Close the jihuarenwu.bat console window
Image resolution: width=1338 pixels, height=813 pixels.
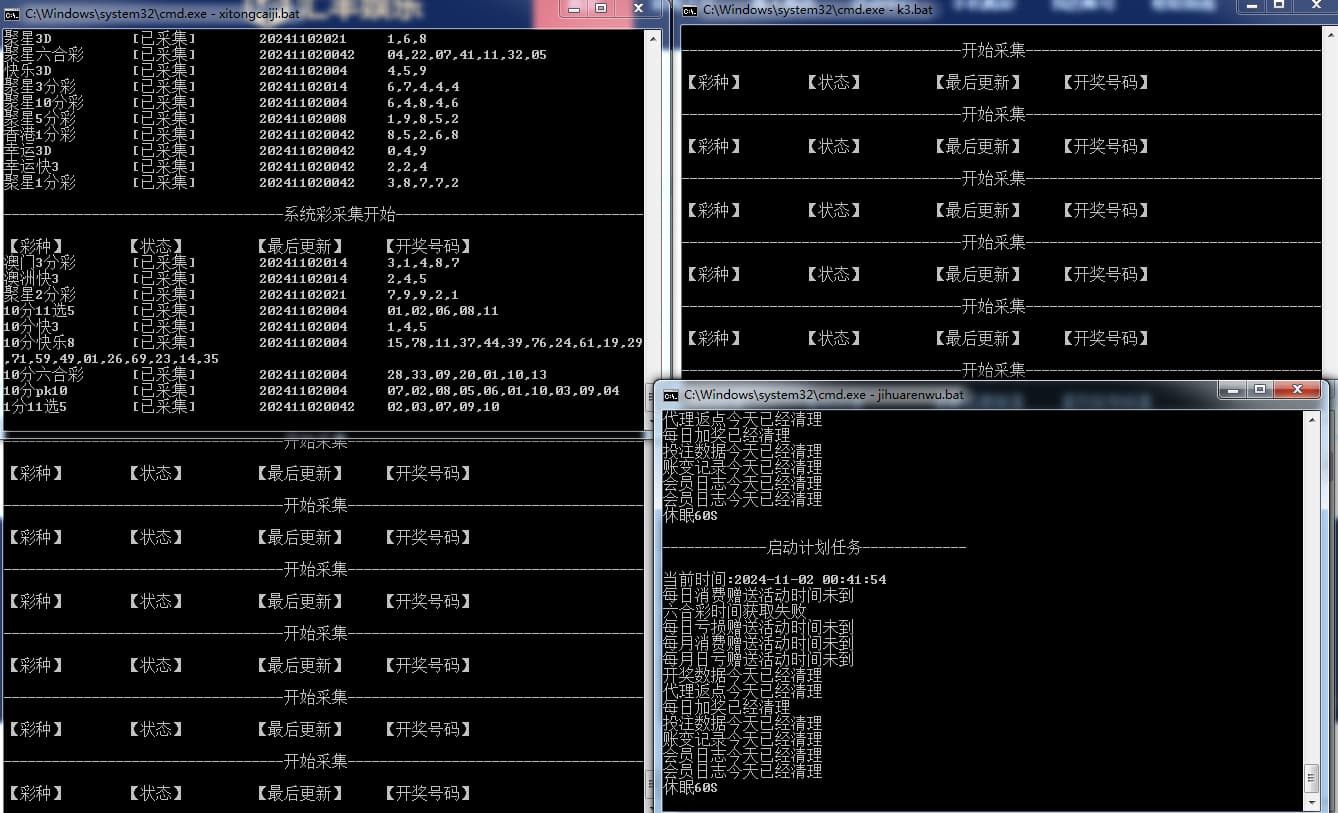1299,389
